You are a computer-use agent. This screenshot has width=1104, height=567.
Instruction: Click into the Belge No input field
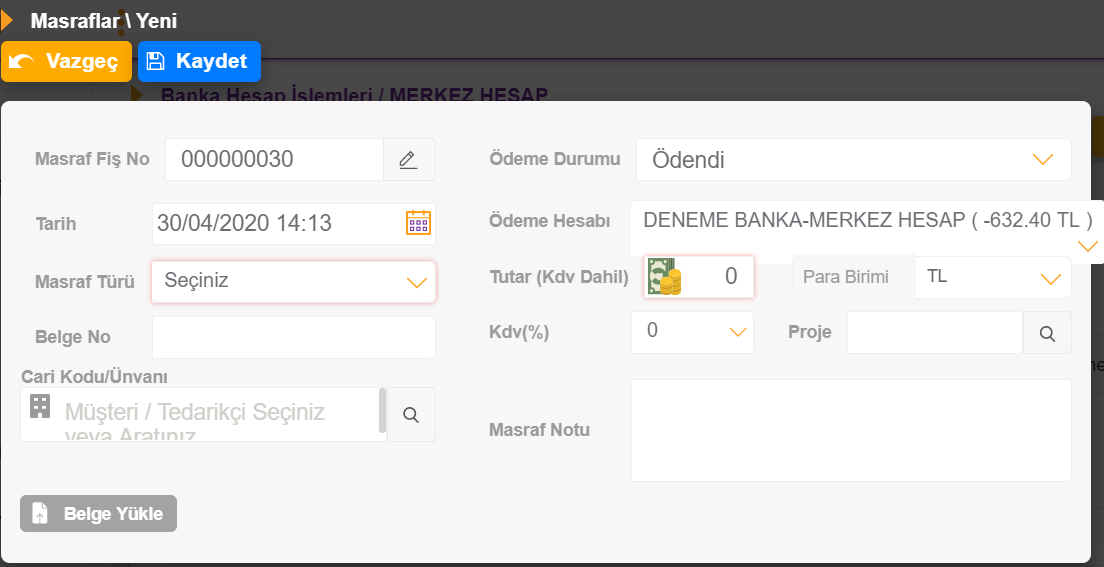click(294, 337)
